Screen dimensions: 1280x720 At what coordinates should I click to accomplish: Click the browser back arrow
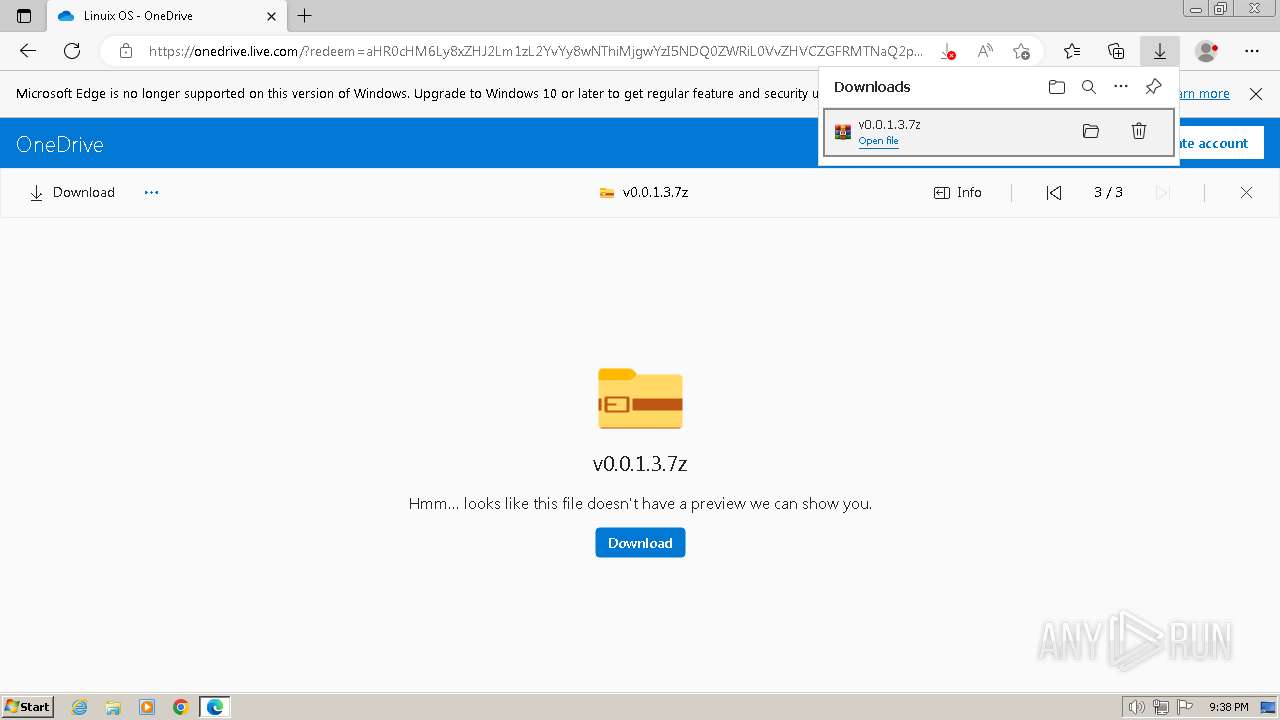pos(28,51)
